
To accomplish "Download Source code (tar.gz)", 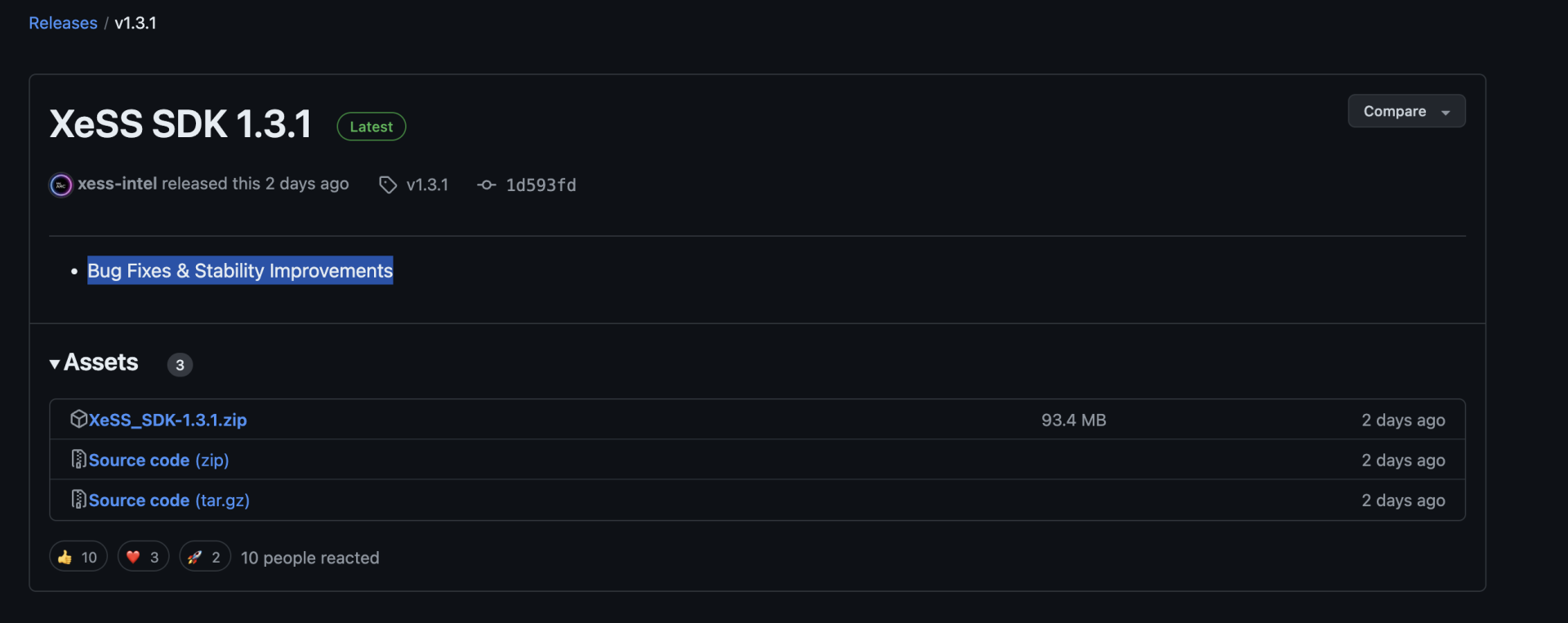I will tap(169, 501).
